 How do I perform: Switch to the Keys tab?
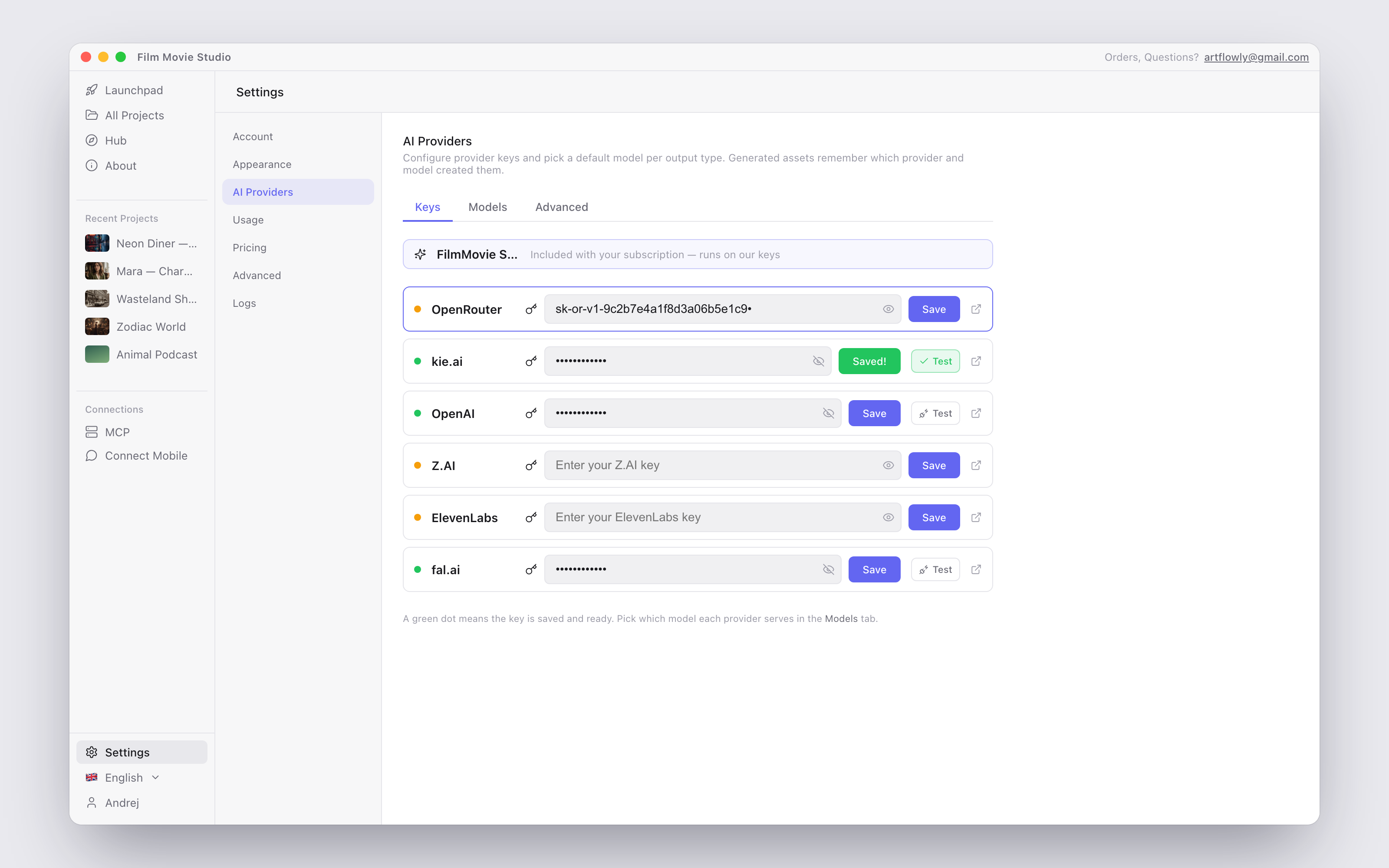[428, 207]
